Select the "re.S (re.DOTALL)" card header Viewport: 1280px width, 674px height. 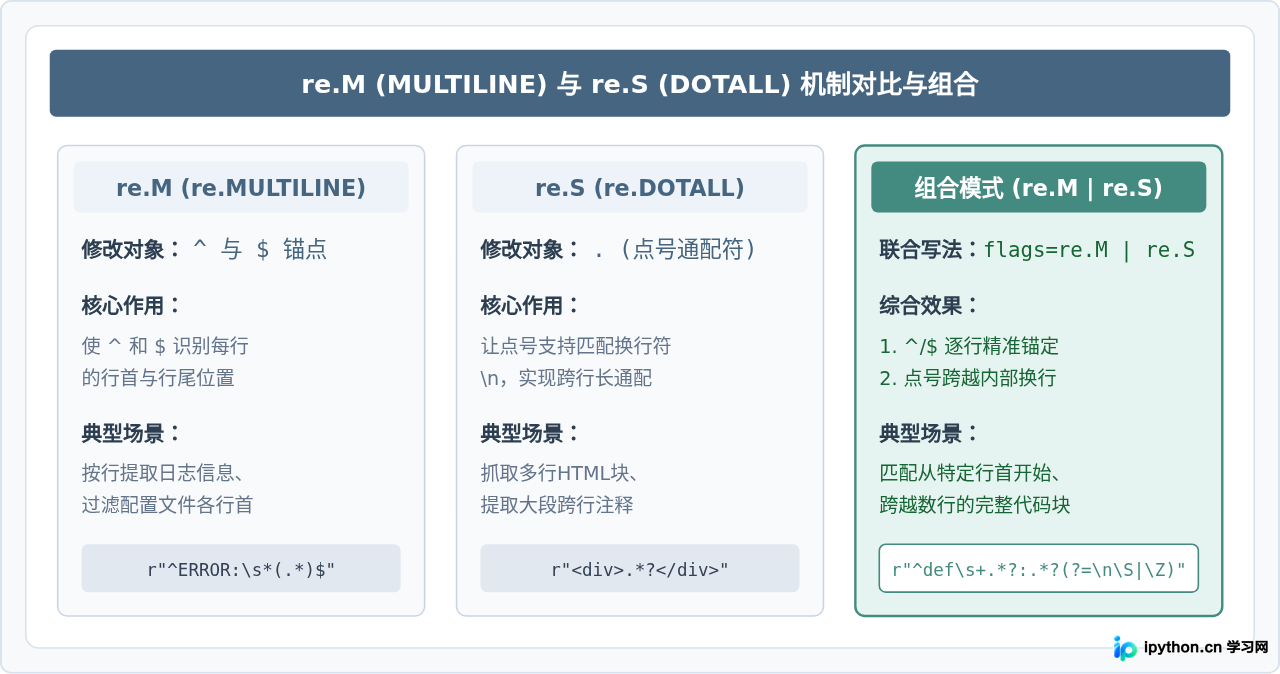[640, 187]
